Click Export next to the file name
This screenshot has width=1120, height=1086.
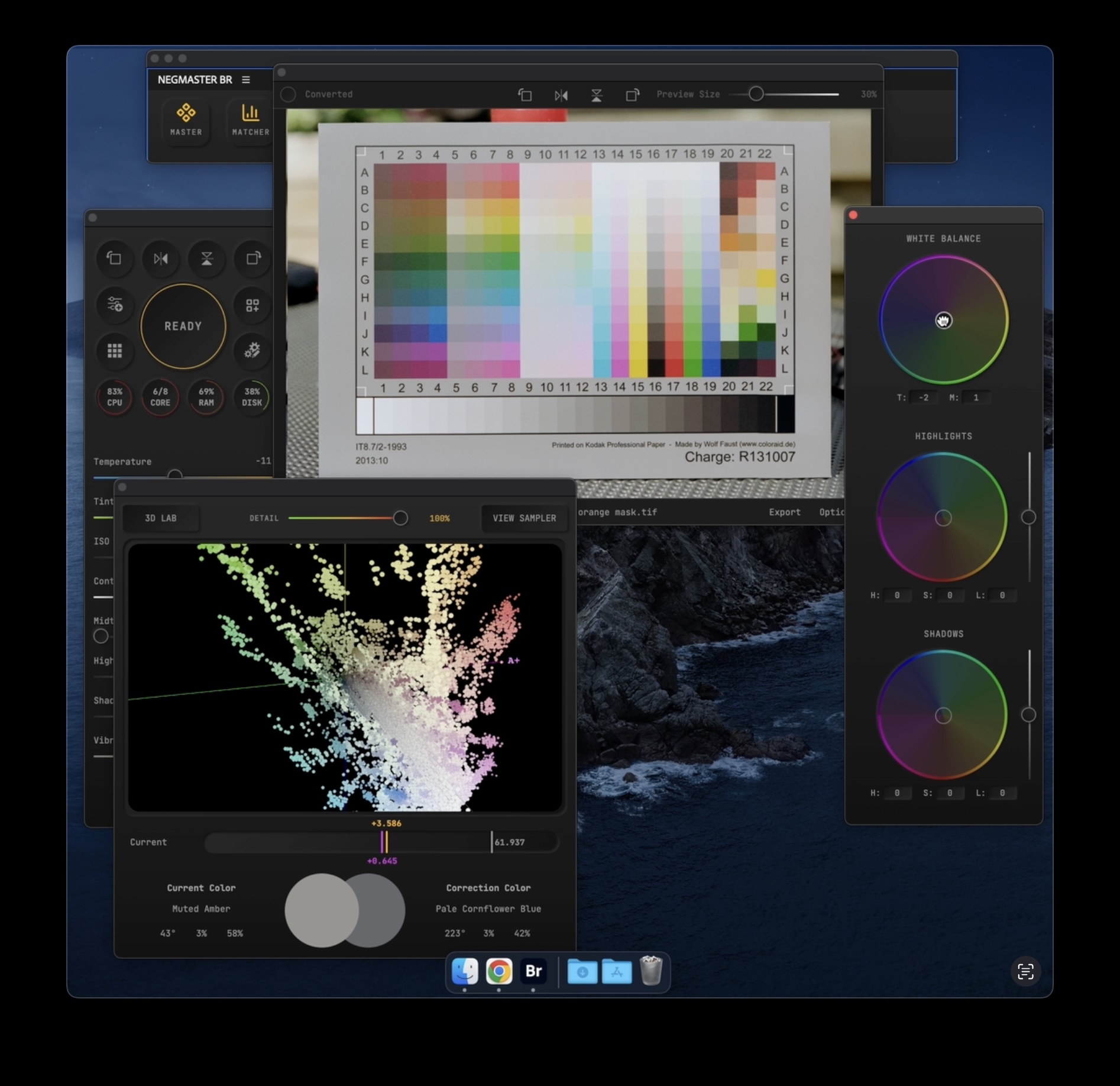pos(784,512)
